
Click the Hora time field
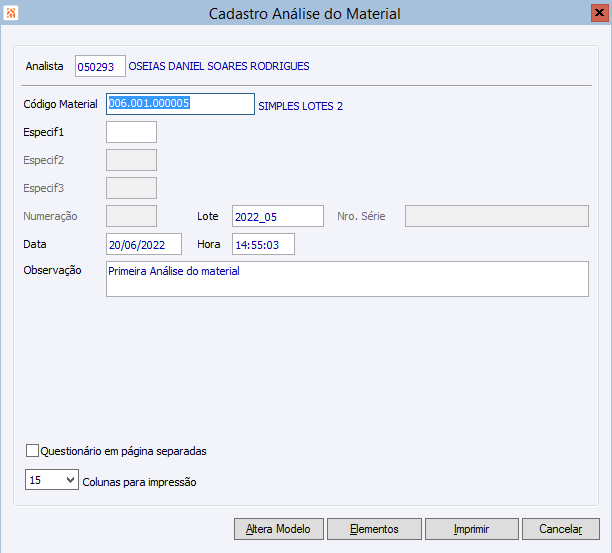[x=263, y=244]
